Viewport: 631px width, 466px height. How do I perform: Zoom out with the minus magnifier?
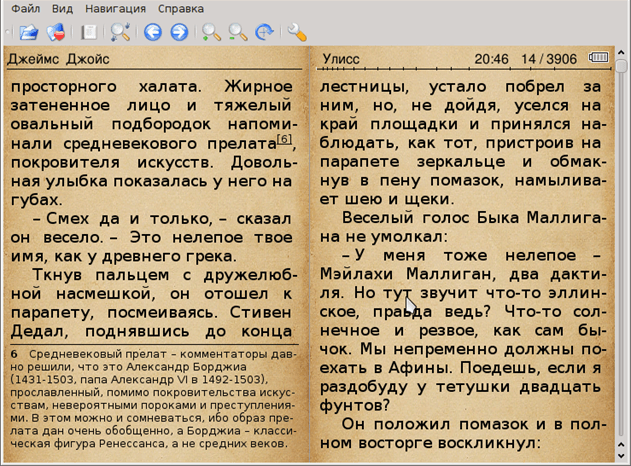[x=238, y=32]
